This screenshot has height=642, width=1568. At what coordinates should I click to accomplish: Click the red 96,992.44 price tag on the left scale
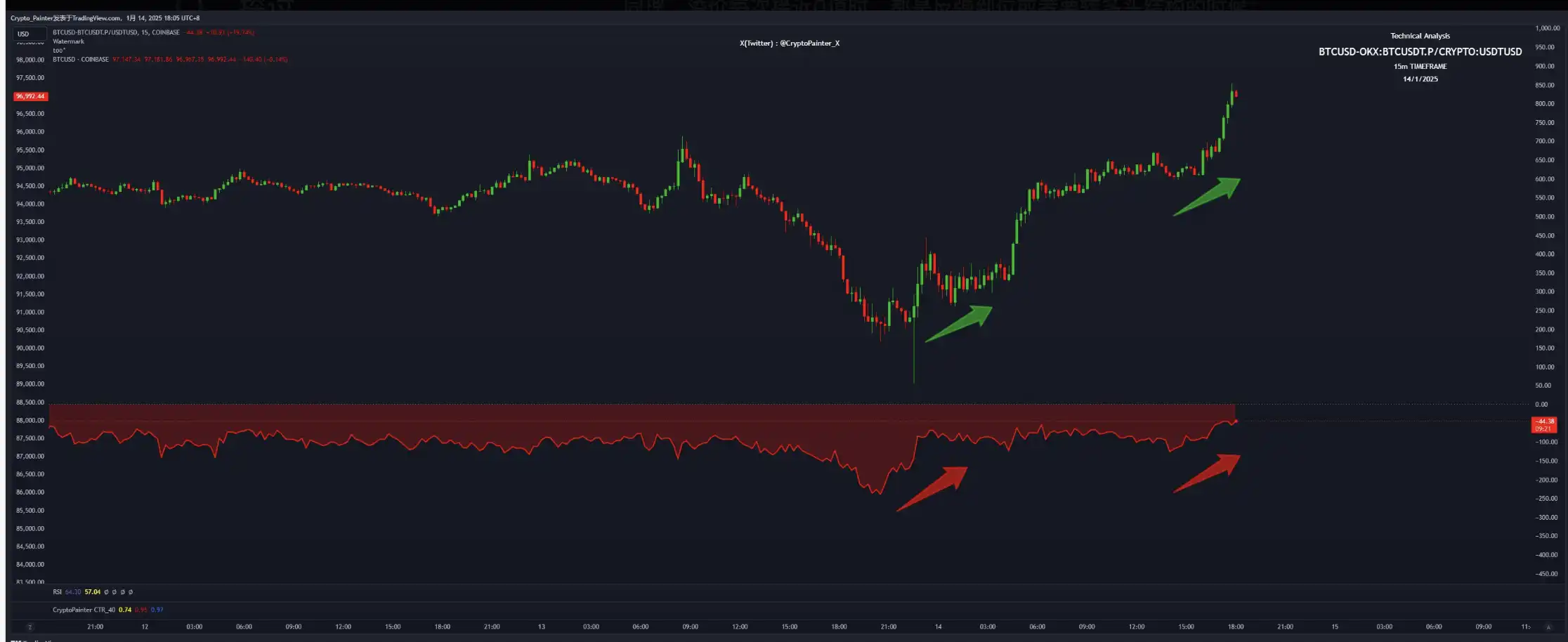[x=31, y=96]
